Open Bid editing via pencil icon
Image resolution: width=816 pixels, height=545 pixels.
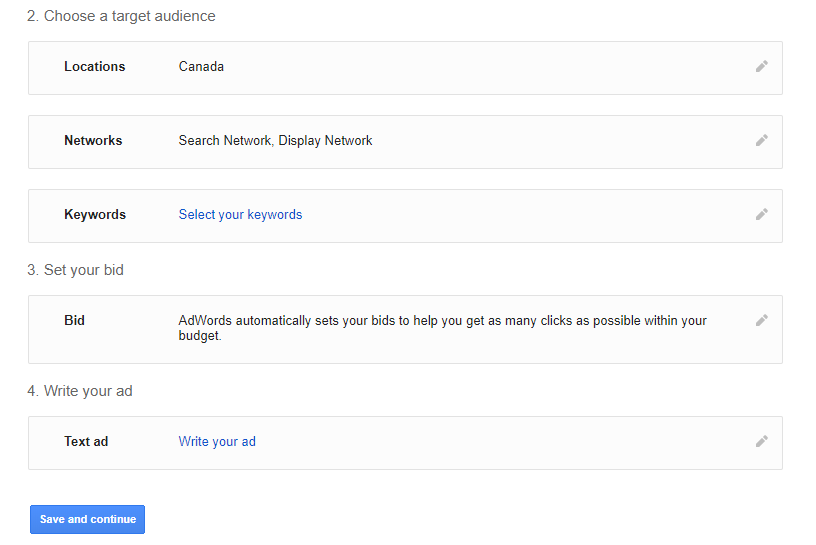761,321
